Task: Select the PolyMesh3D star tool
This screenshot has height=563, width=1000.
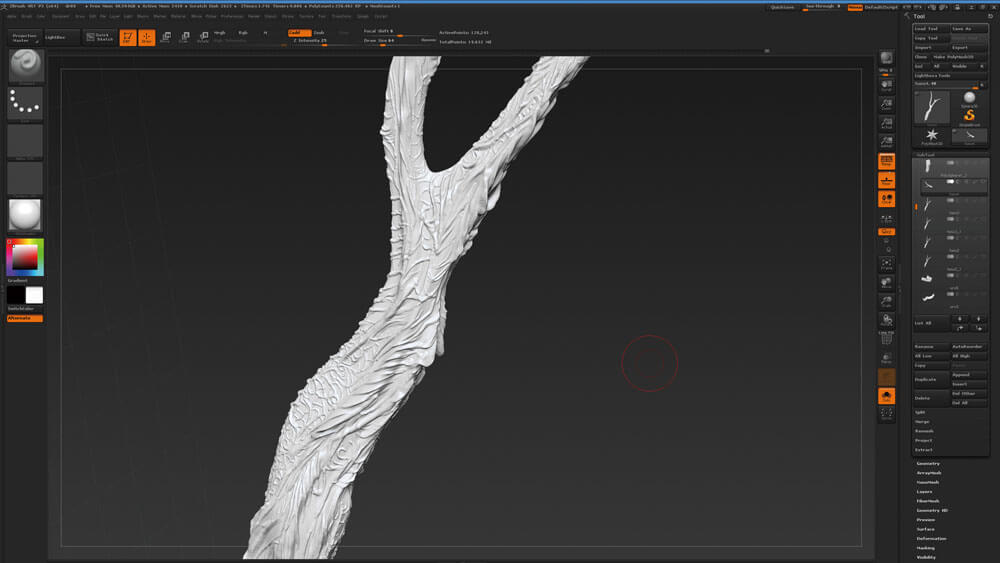Action: (932, 136)
